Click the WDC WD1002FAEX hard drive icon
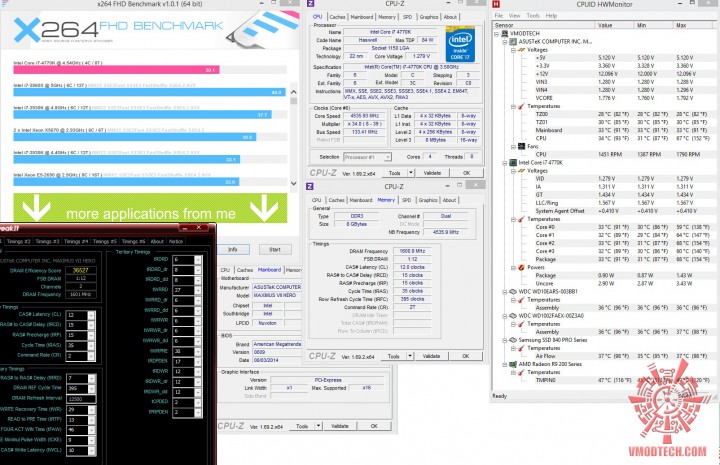Image resolution: width=720 pixels, height=465 pixels. [513, 316]
